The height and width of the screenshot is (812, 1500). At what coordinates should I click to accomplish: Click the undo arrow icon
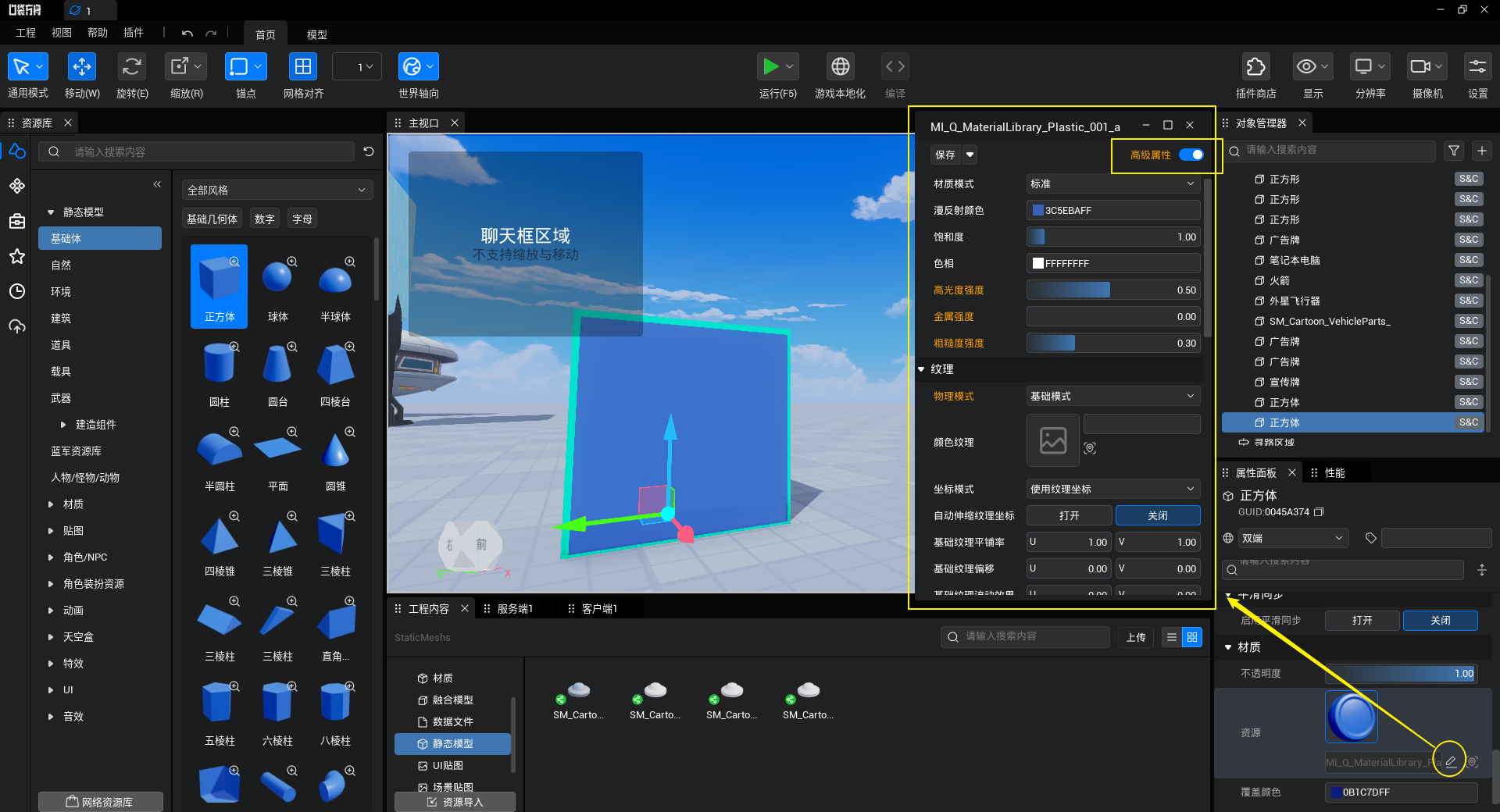tap(187, 34)
